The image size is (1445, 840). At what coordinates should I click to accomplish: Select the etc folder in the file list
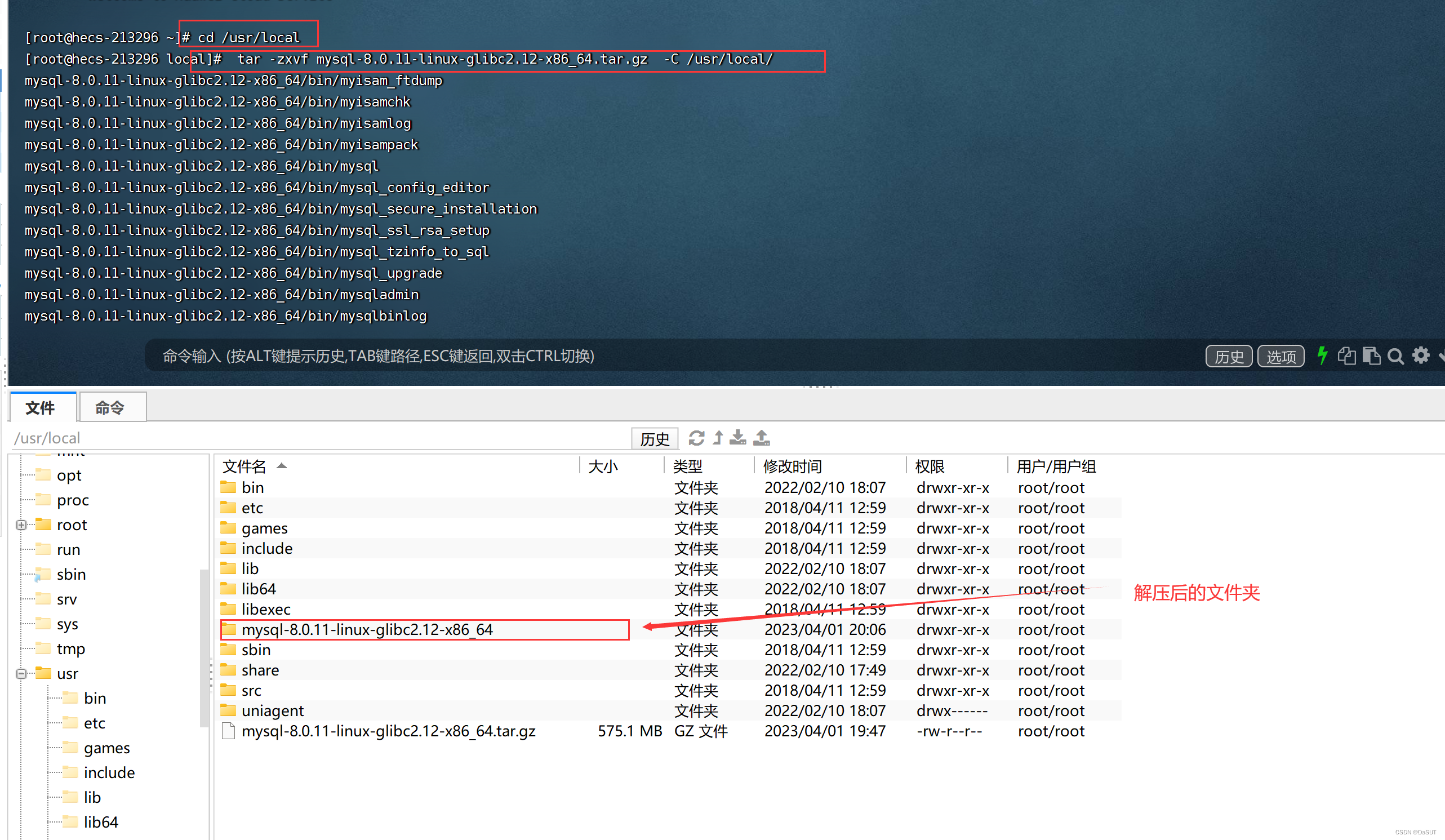tap(252, 508)
